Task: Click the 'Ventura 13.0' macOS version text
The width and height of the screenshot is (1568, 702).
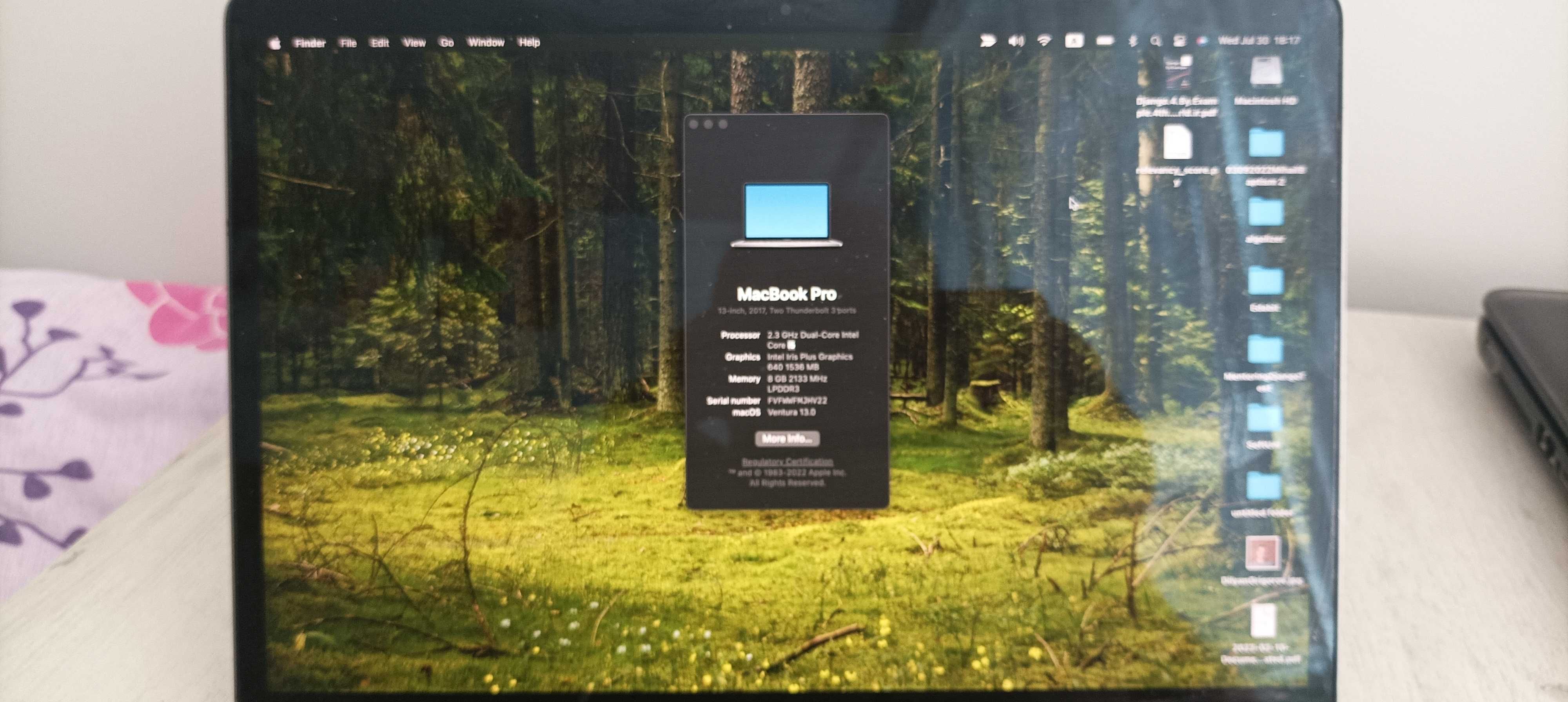Action: (x=791, y=413)
